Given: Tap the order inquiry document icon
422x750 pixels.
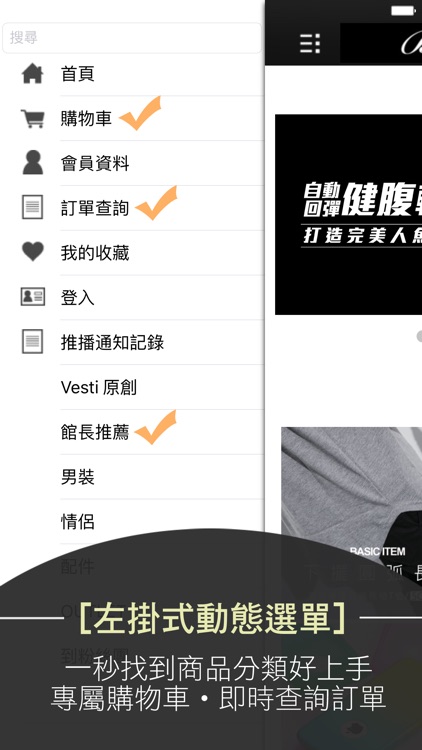Looking at the screenshot, I should [x=33, y=207].
